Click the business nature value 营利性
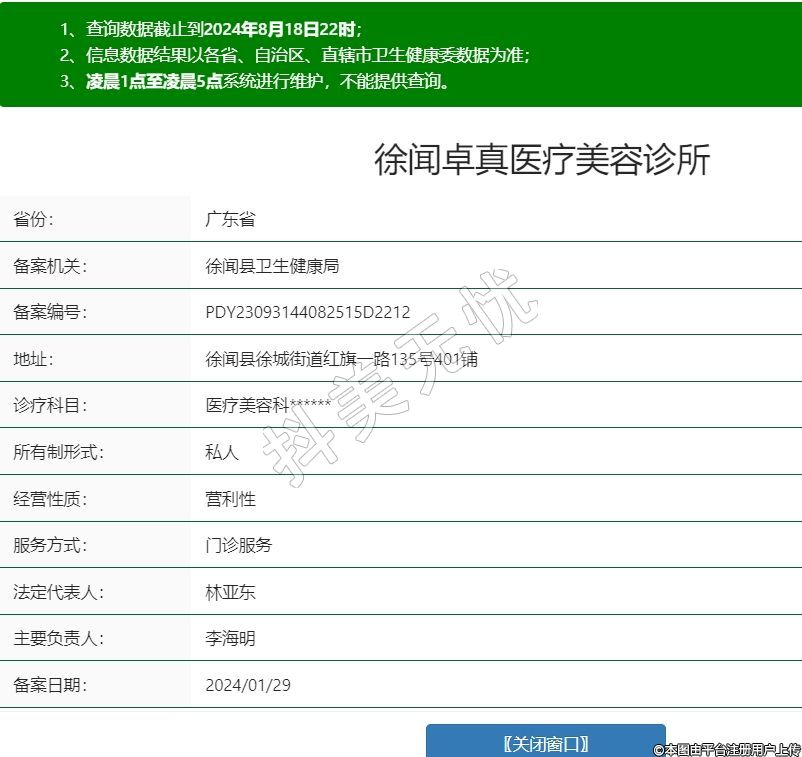 [x=230, y=498]
